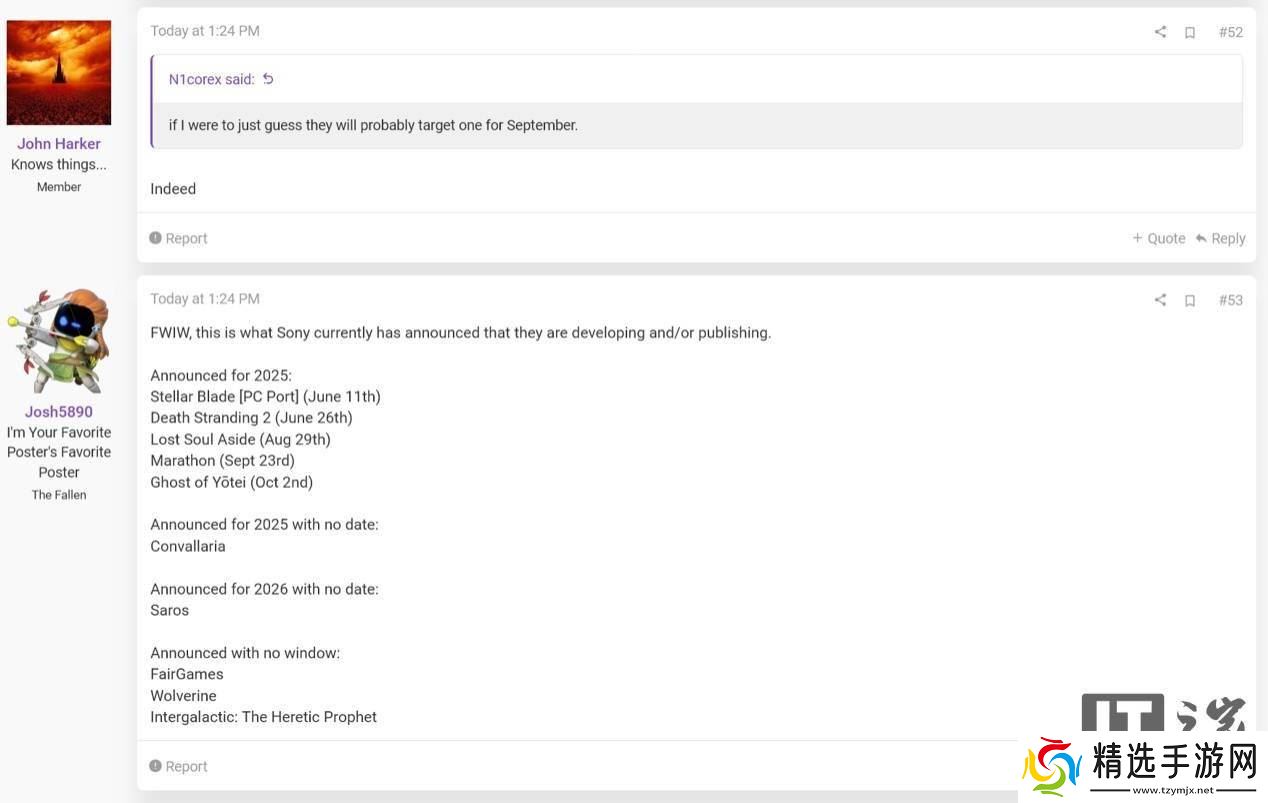The width and height of the screenshot is (1268, 803).
Task: Jump to quoted post via arrow icon
Action: [268, 79]
